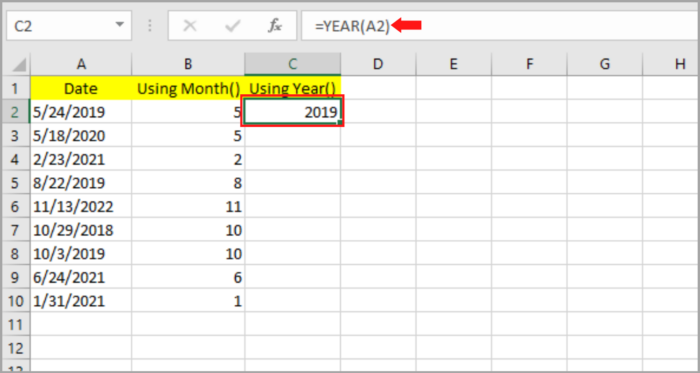Select column A header
Viewport: 700px width, 373px height.
[x=81, y=64]
